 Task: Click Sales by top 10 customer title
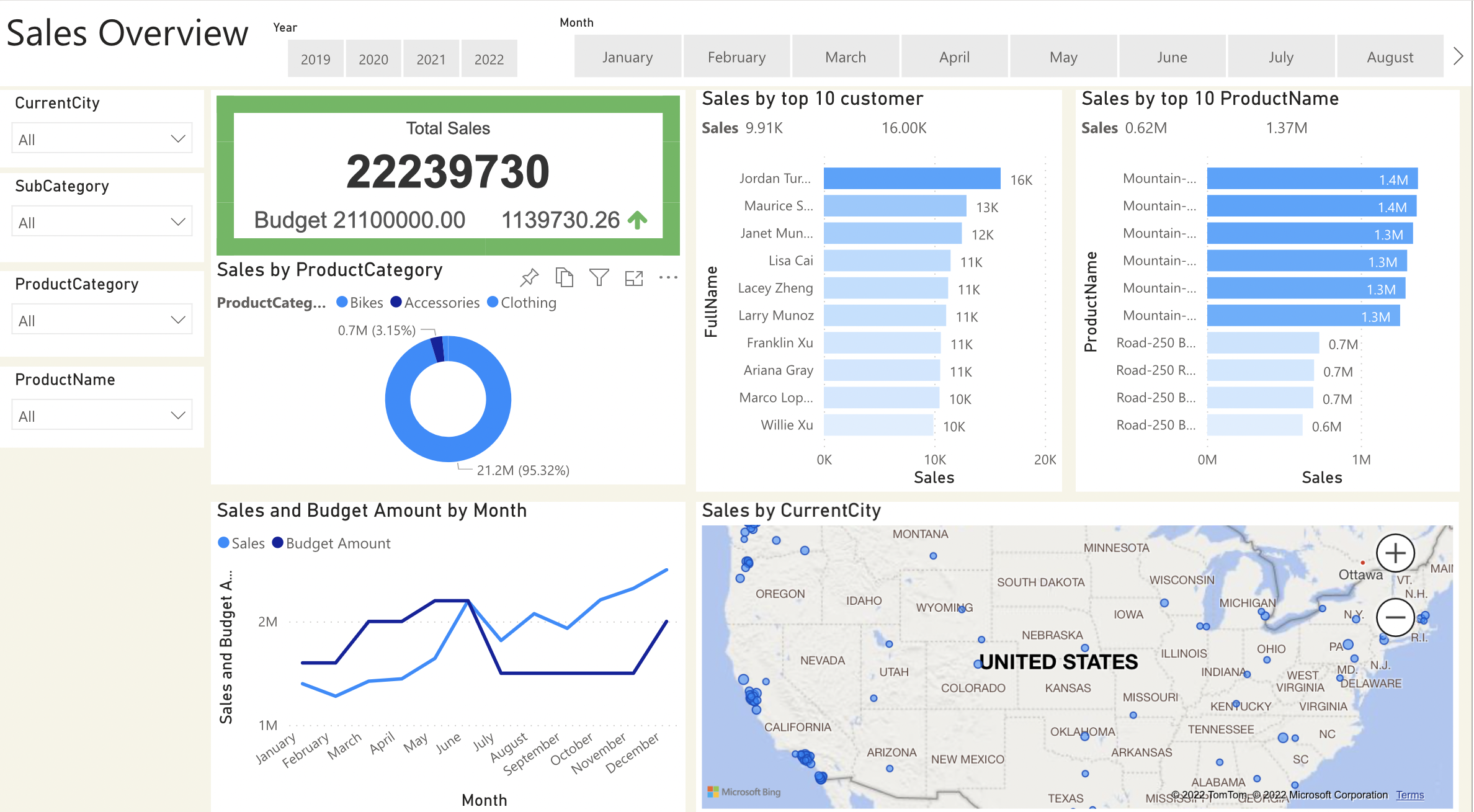(x=812, y=99)
